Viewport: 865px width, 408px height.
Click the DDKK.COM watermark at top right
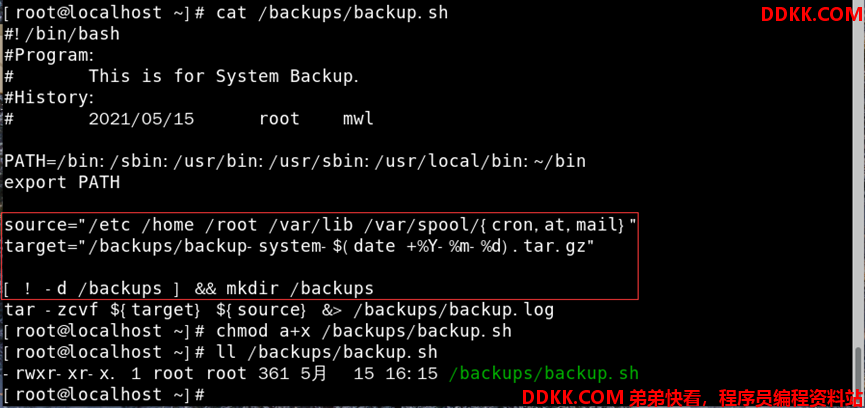[812, 15]
